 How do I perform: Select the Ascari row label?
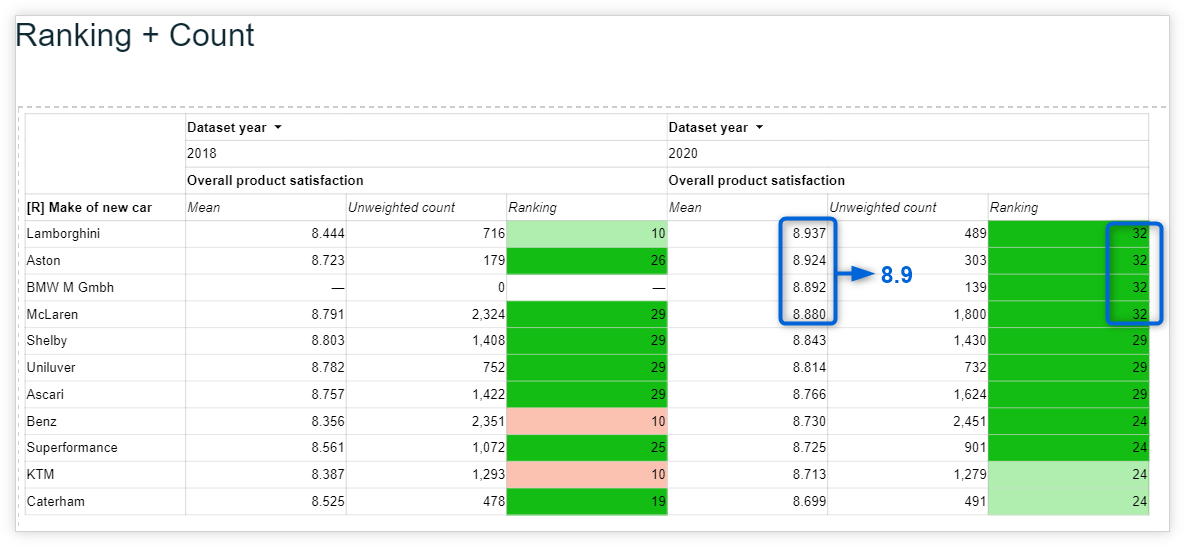coord(45,394)
